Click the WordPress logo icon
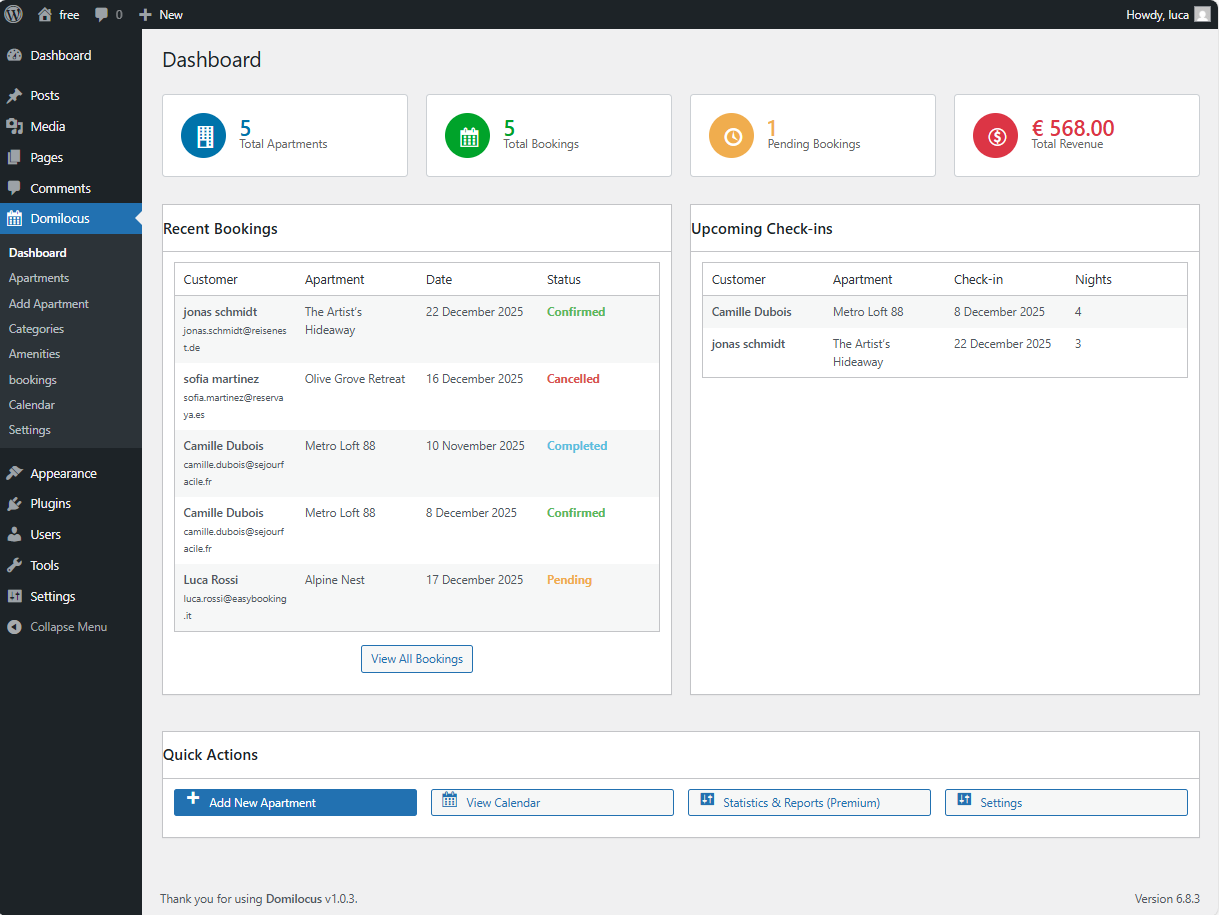This screenshot has width=1219, height=915. point(13,14)
